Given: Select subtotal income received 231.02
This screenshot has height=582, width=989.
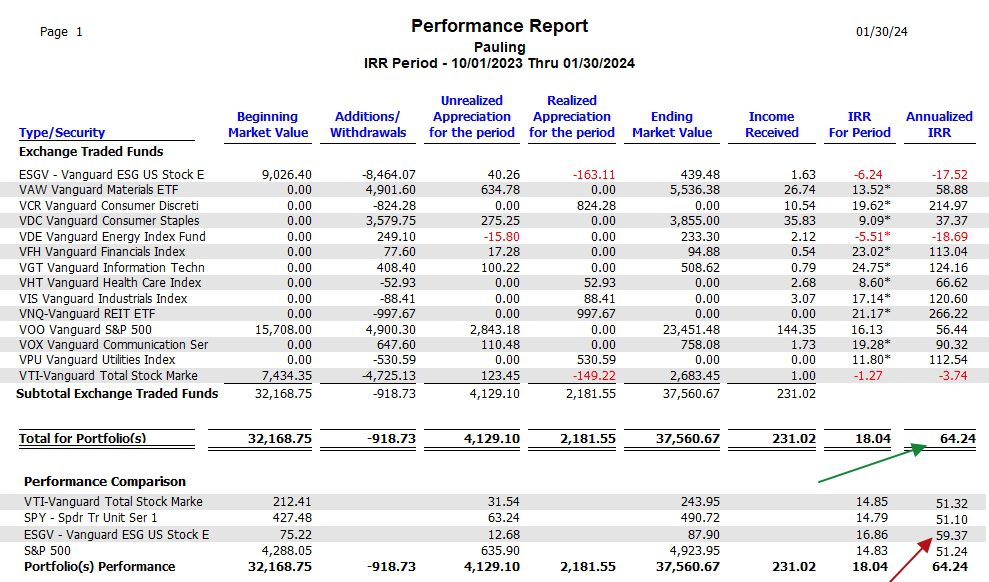Looking at the screenshot, I should (x=795, y=393).
